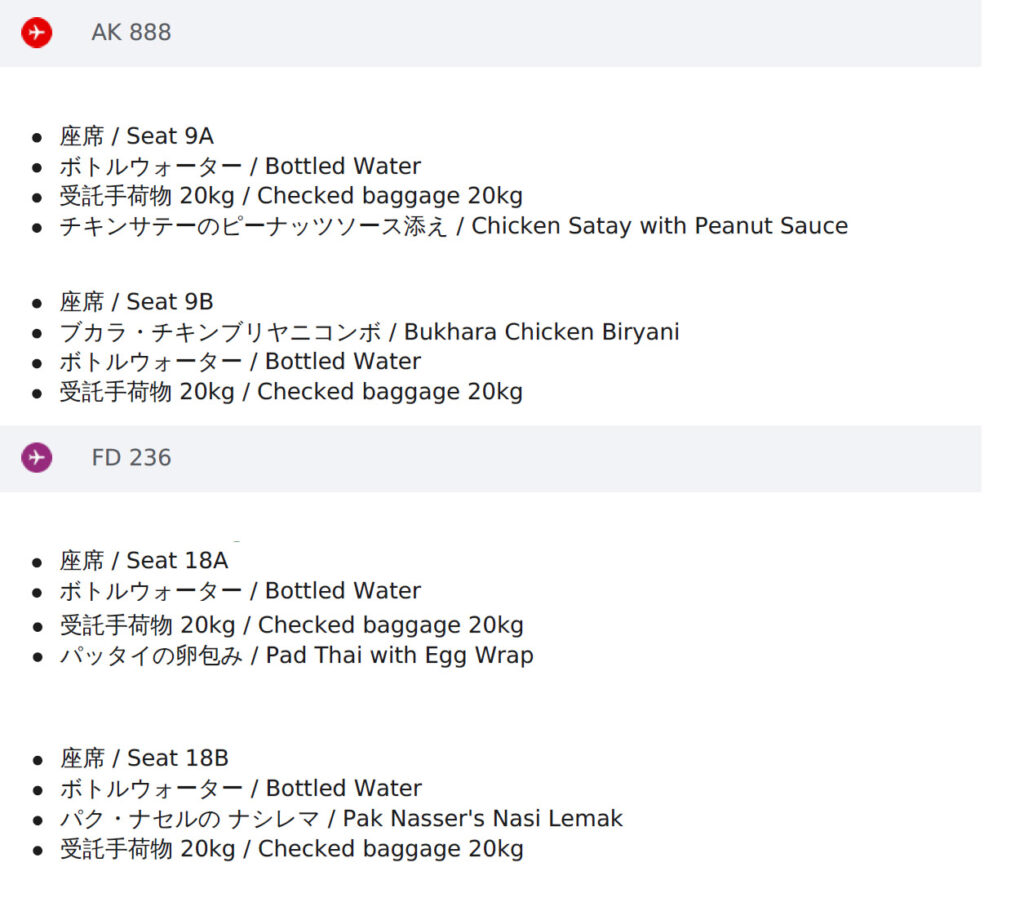Click the purple FD 236 airplane icon

coord(37,457)
